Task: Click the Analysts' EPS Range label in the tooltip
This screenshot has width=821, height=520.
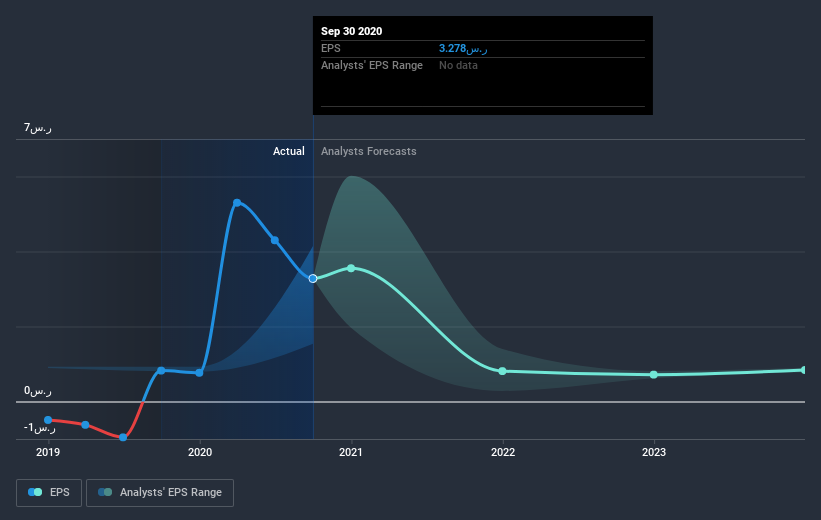Action: click(x=372, y=65)
